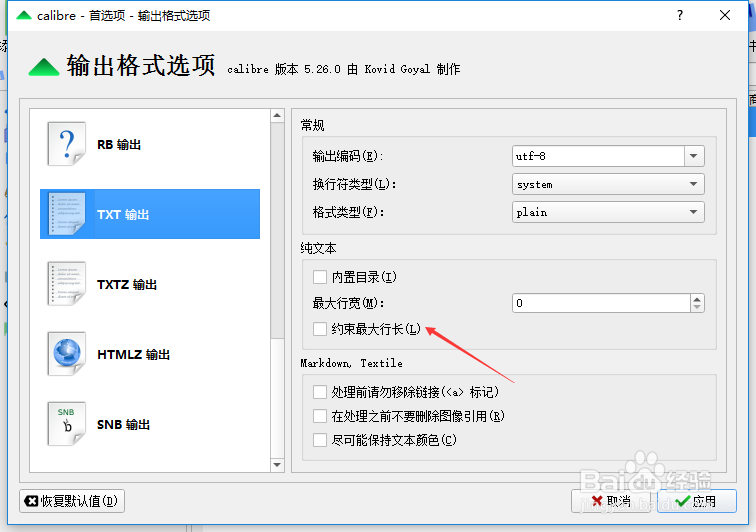Image resolution: width=756 pixels, height=532 pixels.
Task: Click the TXTZ 输出 document icon
Action: pyautogui.click(x=67, y=284)
